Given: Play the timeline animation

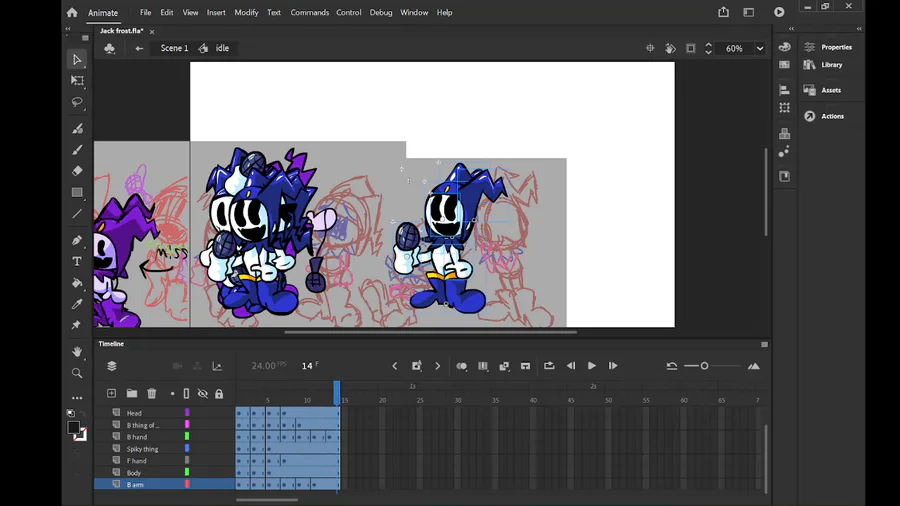Looking at the screenshot, I should (x=592, y=365).
